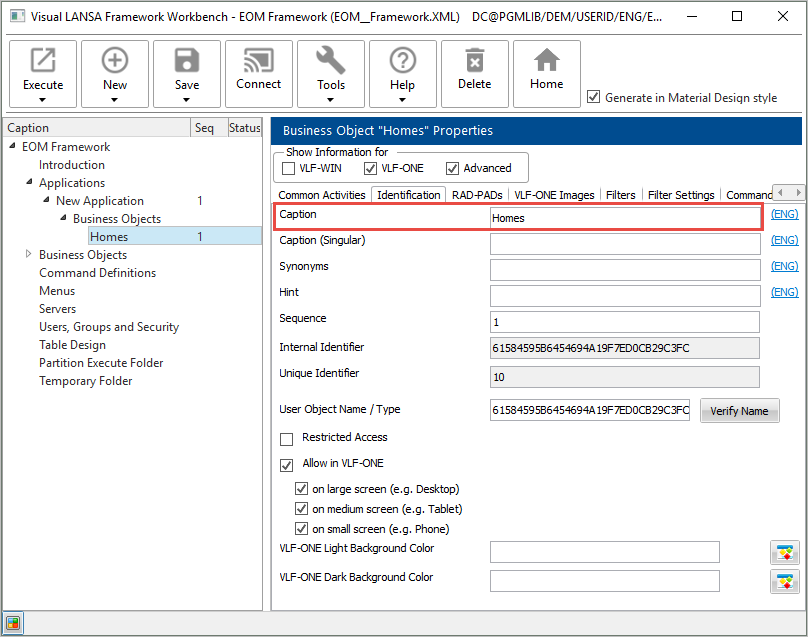Select Table Design in the tree
Viewport: 808px width, 637px height.
pos(72,345)
